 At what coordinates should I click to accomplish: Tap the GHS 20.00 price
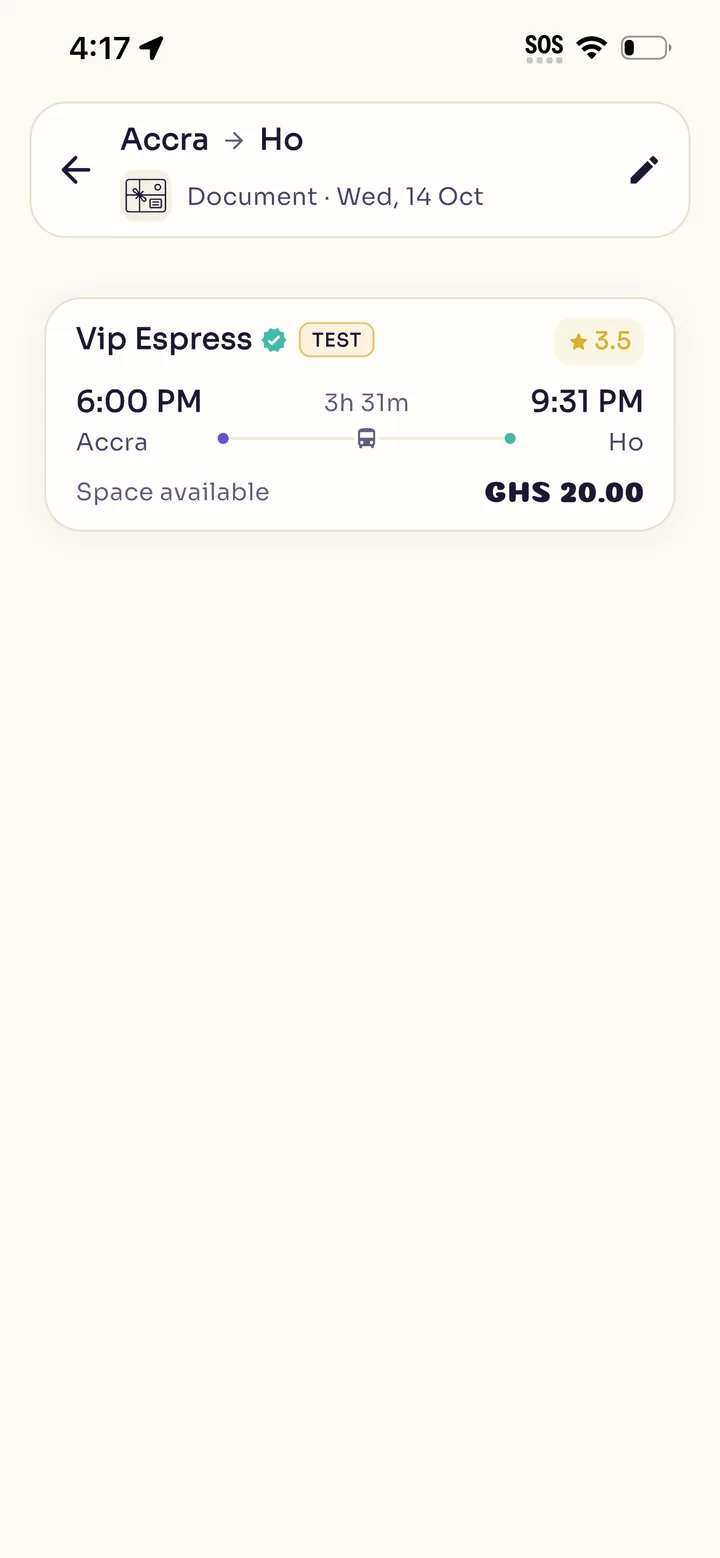(564, 492)
